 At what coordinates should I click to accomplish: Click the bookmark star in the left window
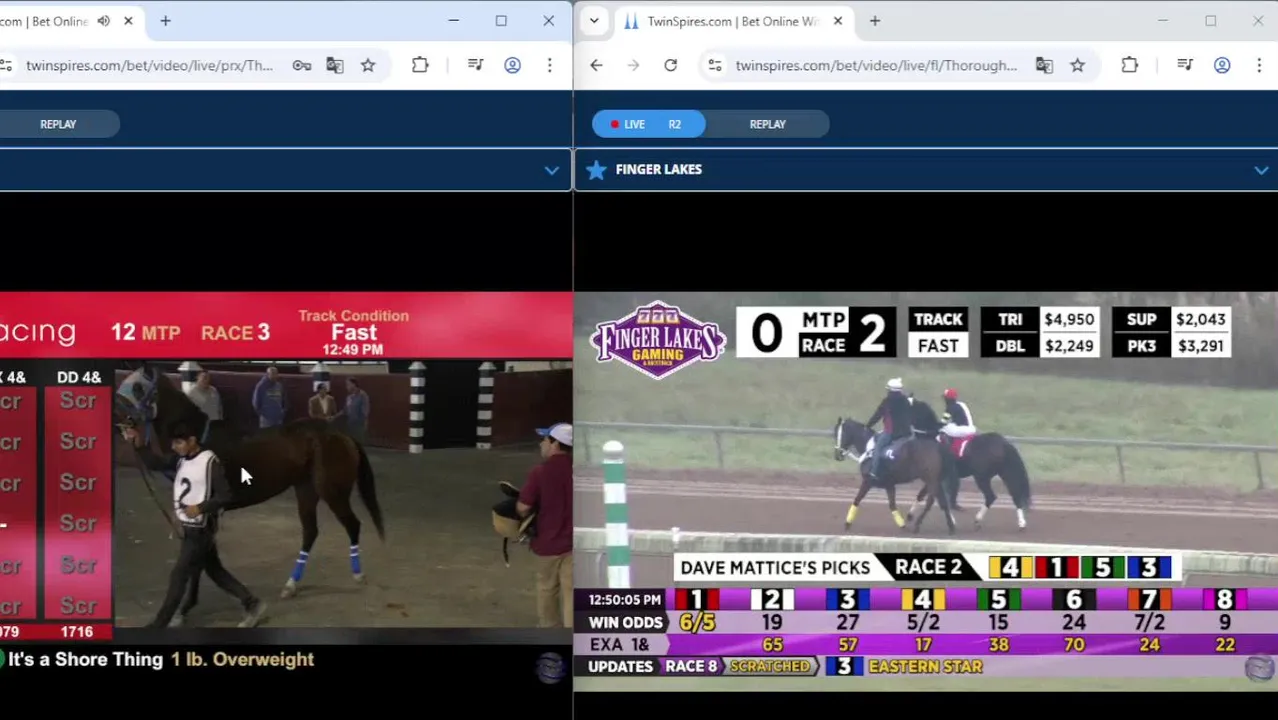[x=368, y=65]
